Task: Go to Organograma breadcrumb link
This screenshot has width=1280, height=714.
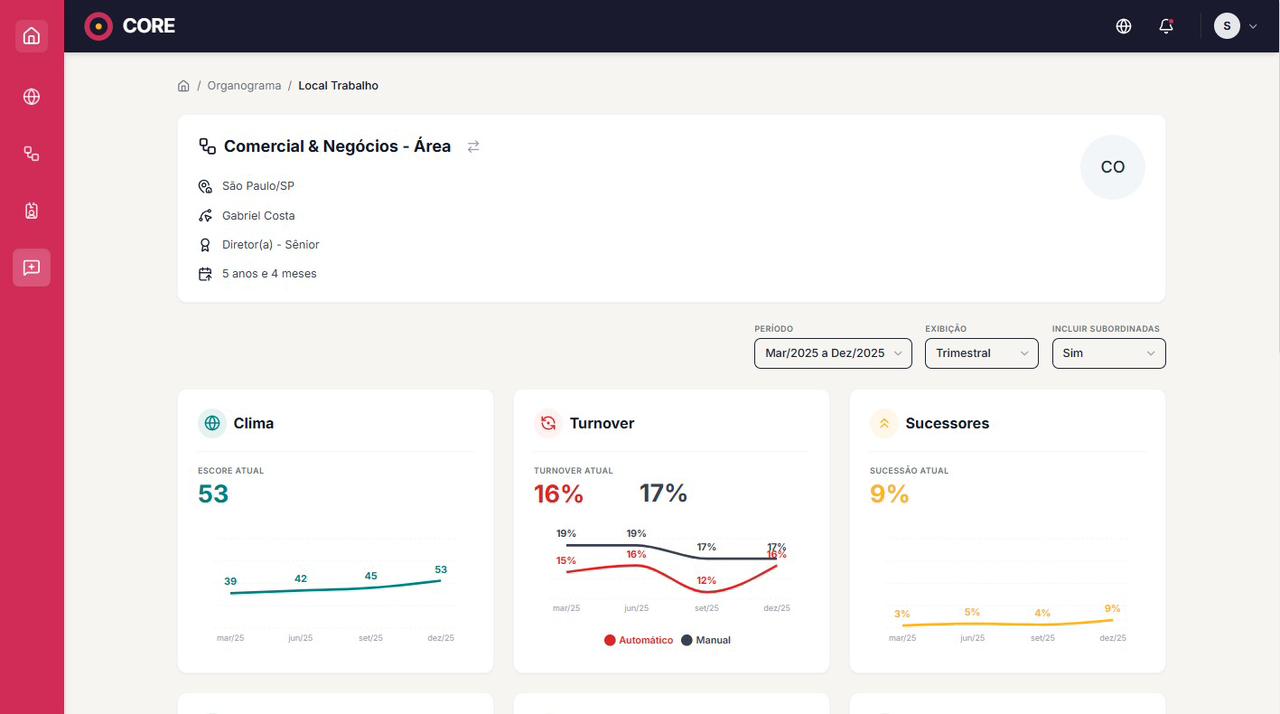Action: click(x=244, y=86)
